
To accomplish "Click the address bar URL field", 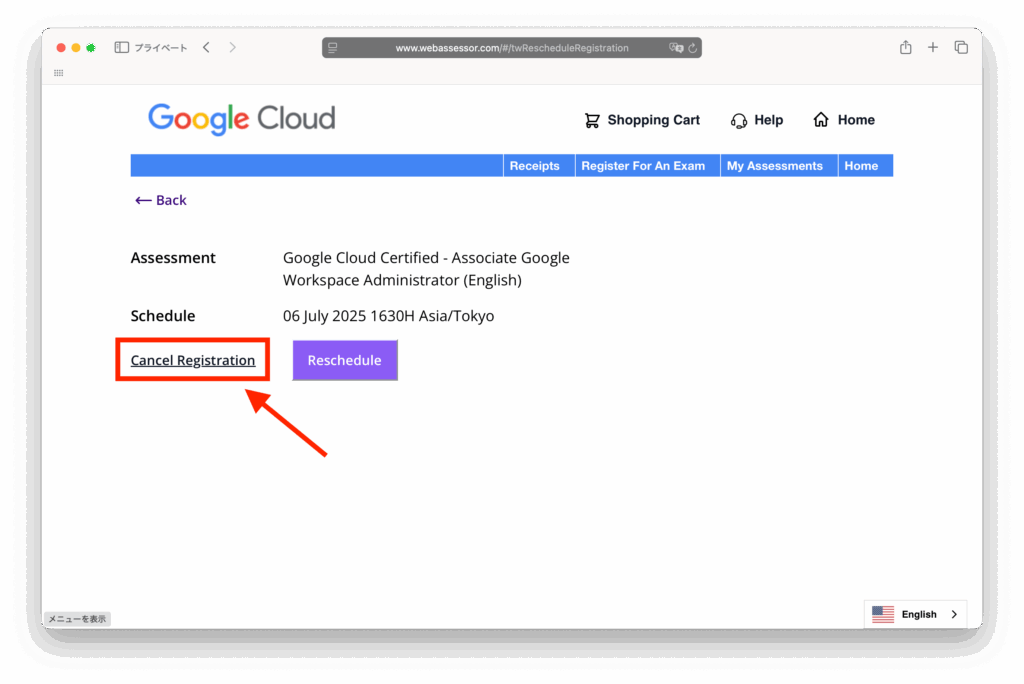I will [512, 48].
